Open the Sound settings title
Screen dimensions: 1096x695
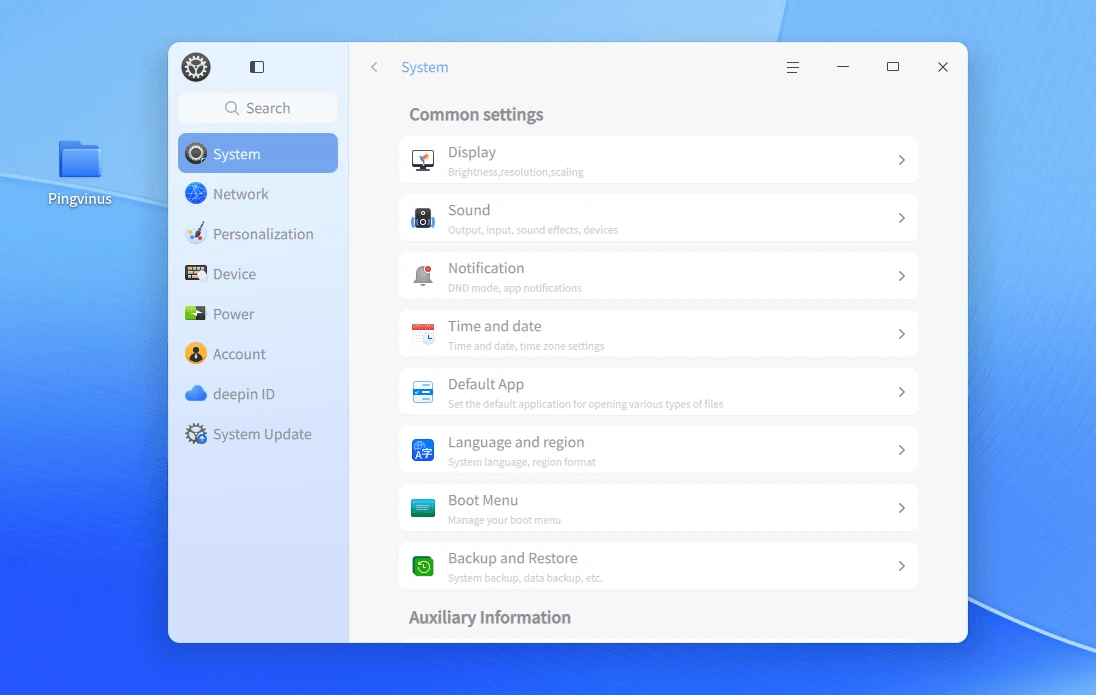click(469, 210)
